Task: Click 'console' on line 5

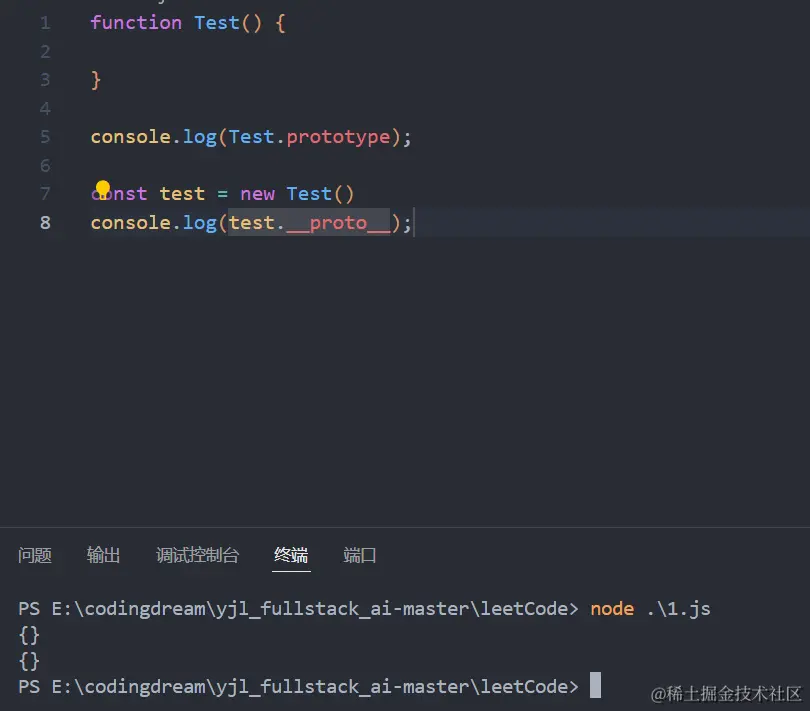Action: click(x=131, y=137)
